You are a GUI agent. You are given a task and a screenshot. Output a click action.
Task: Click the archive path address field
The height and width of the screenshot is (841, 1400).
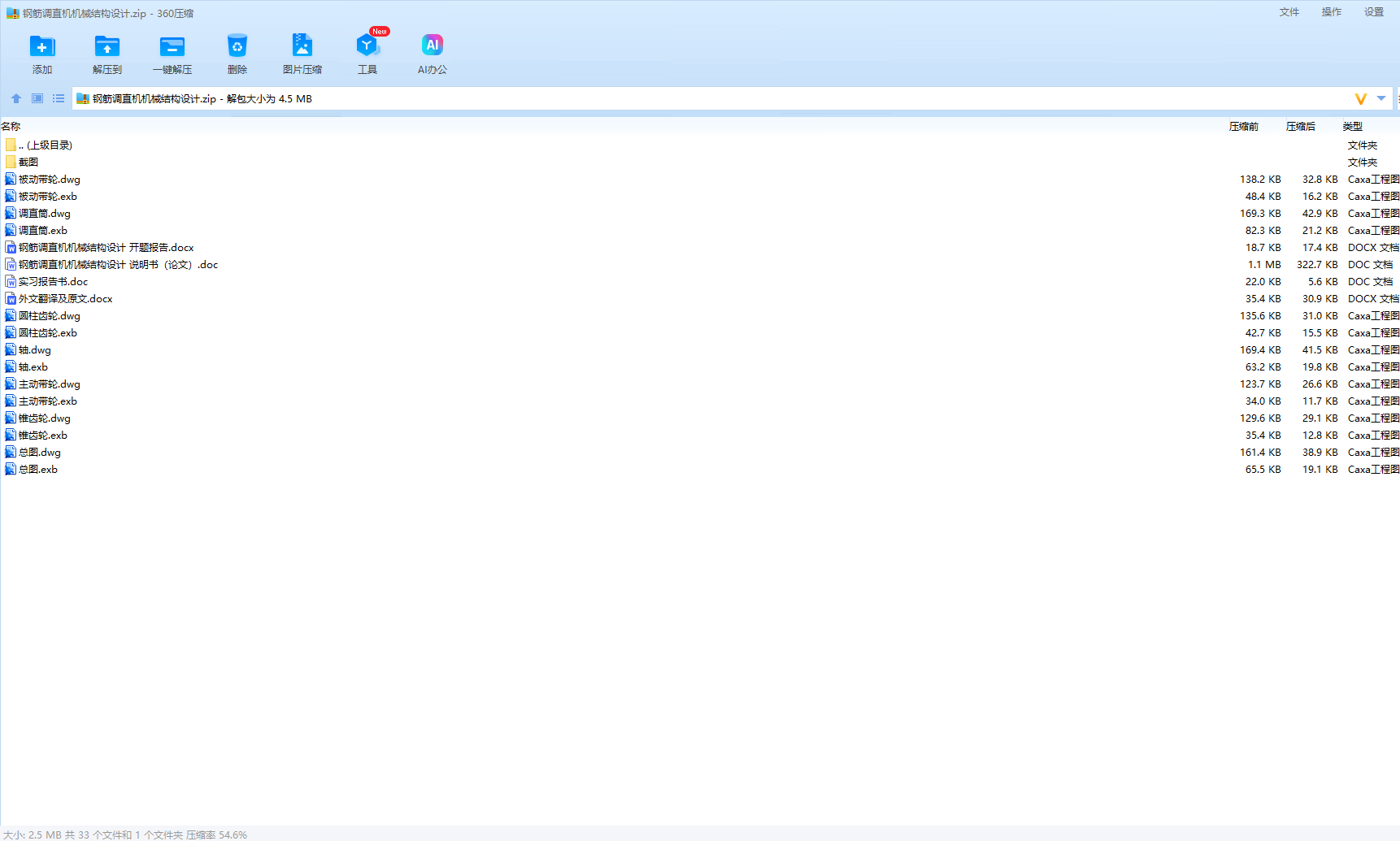tap(707, 98)
